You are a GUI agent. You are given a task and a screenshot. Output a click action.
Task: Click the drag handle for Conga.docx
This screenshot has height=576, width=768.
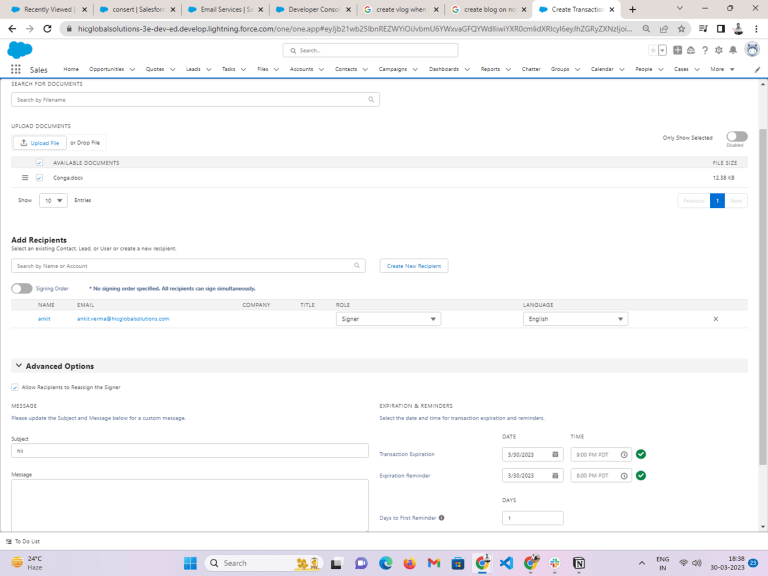coord(25,177)
